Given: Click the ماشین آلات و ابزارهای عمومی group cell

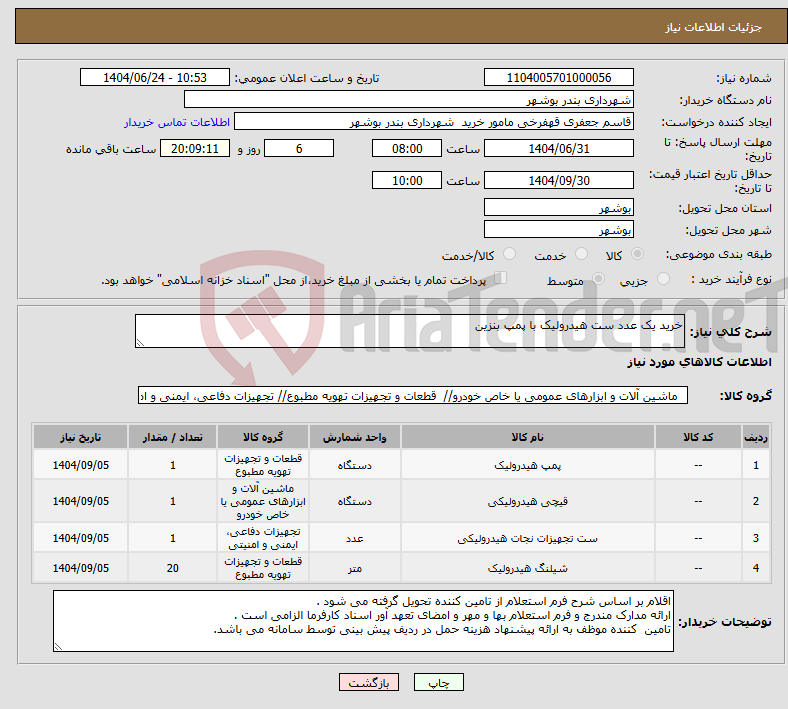Looking at the screenshot, I should point(263,501).
